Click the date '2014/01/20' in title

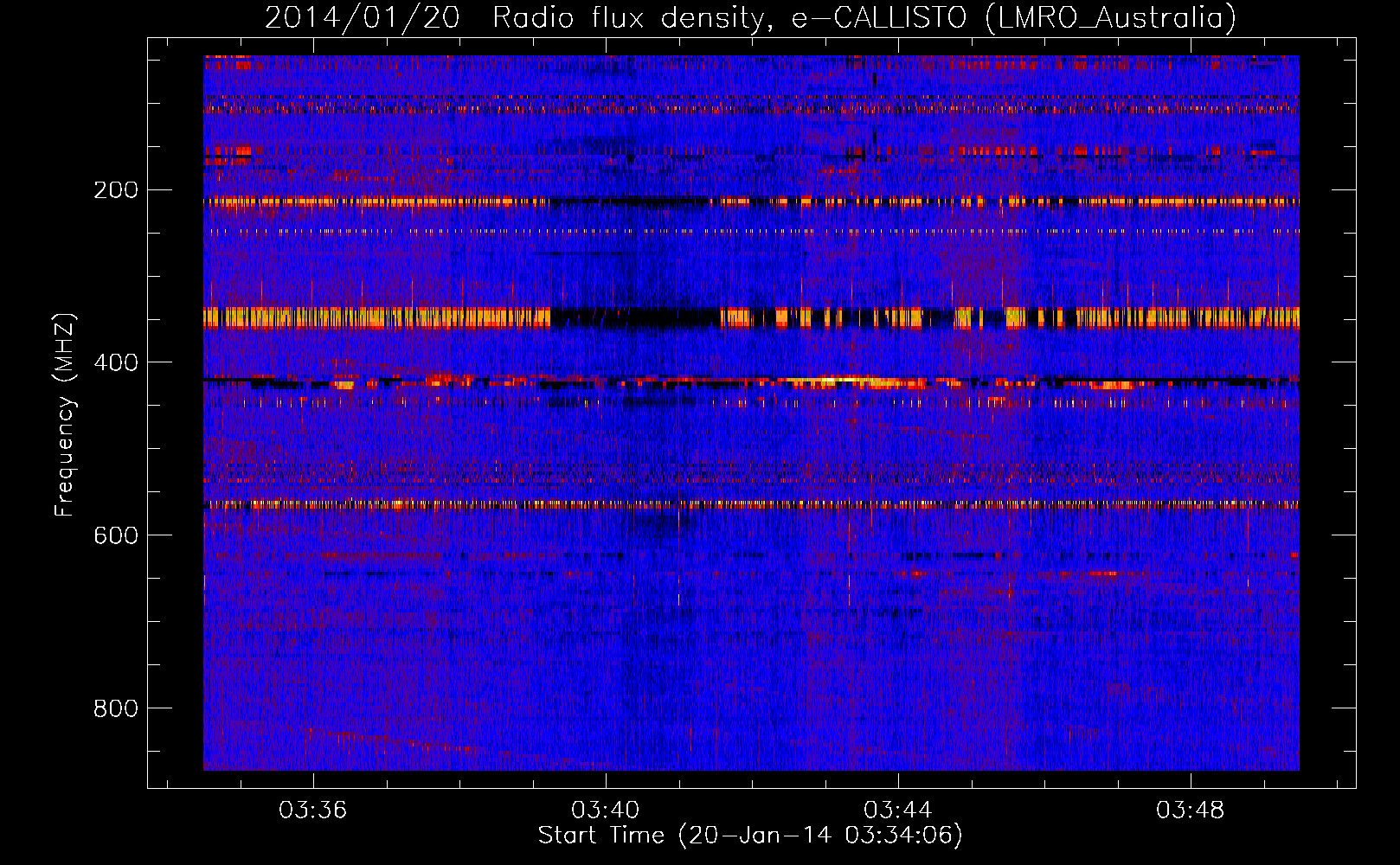(363, 17)
